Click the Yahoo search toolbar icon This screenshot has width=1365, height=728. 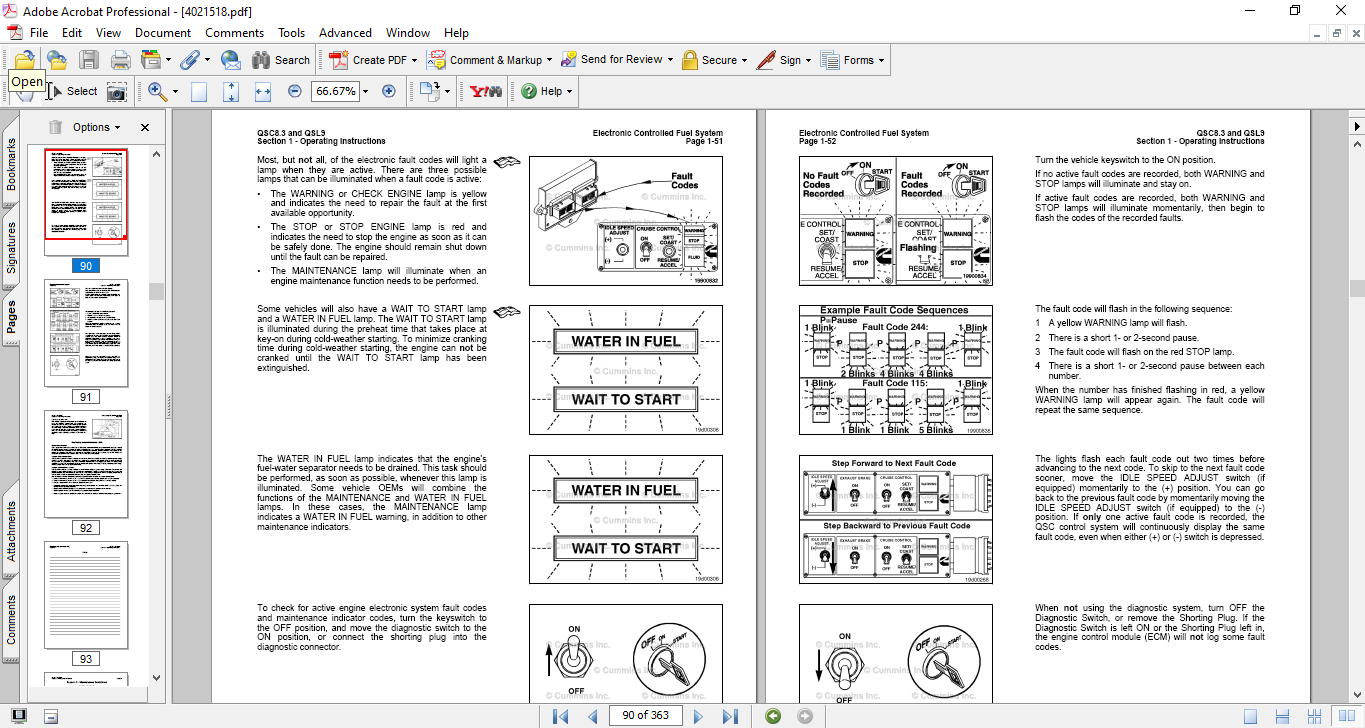(486, 91)
